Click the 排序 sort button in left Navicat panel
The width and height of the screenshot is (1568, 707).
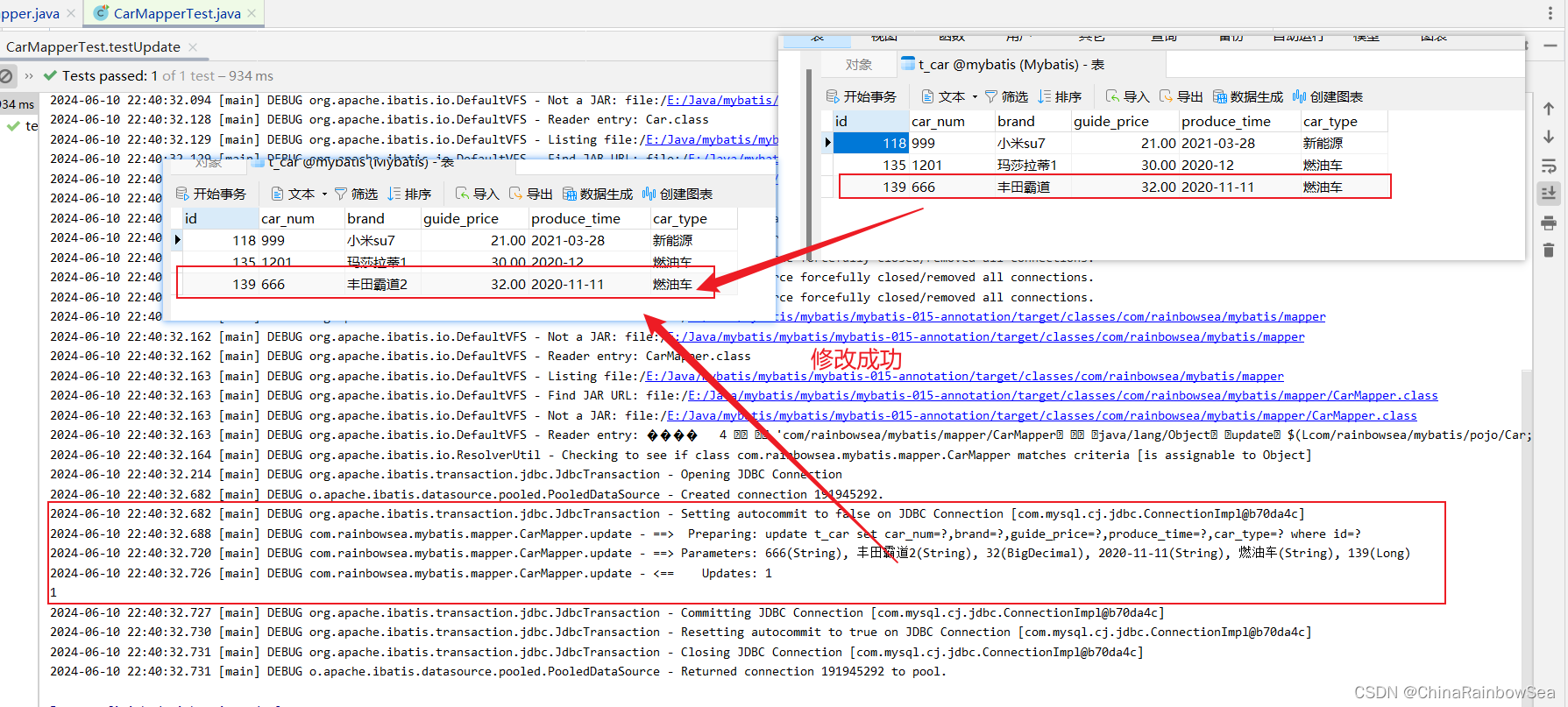[x=409, y=194]
